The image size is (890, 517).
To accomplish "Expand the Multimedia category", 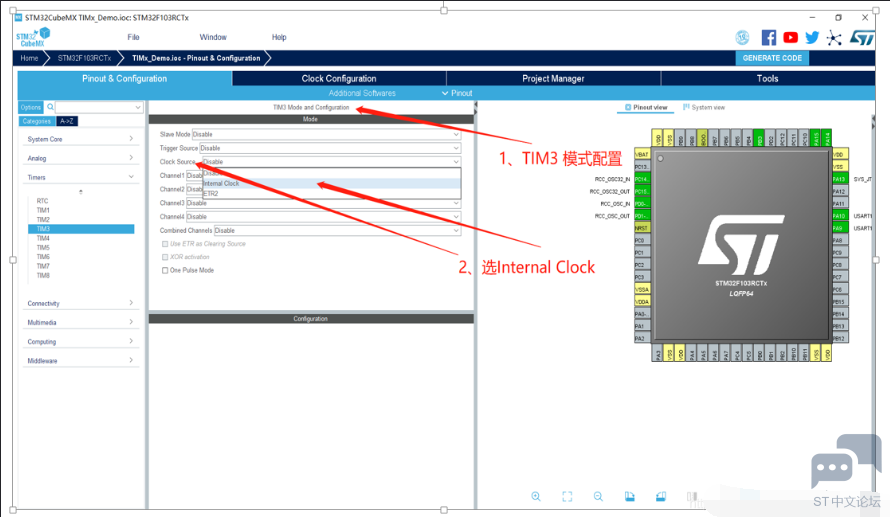I will [81, 322].
